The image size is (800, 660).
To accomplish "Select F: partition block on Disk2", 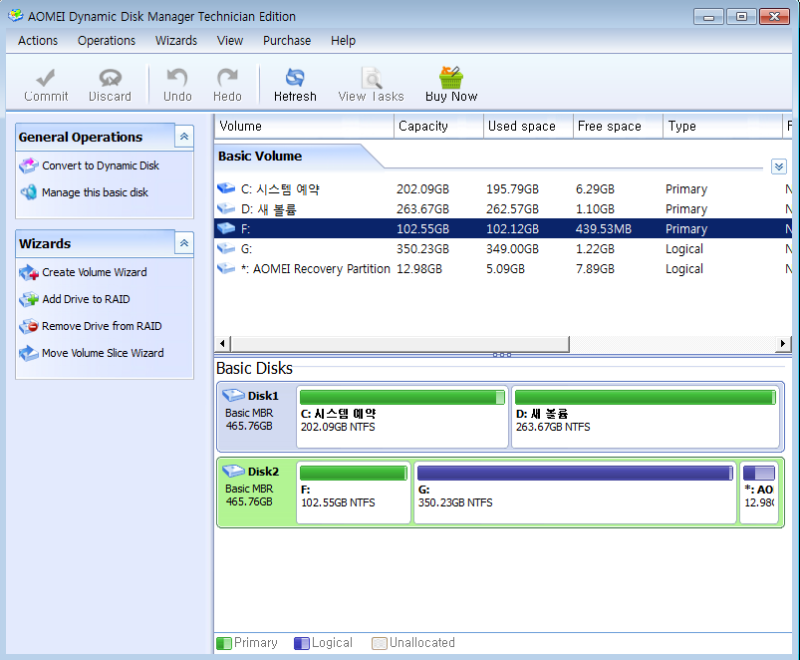I will [353, 492].
